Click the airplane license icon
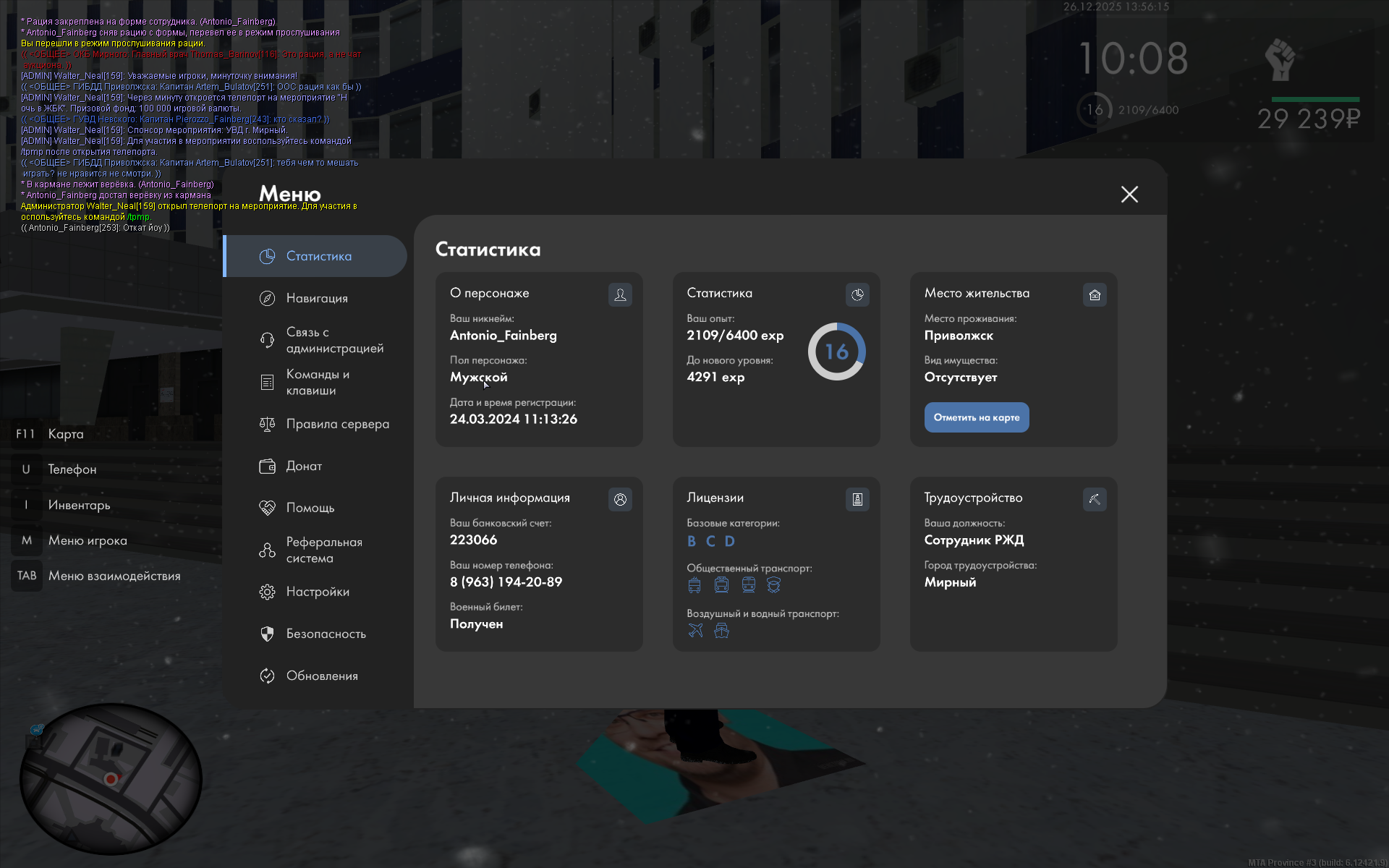The width and height of the screenshot is (1389, 868). [695, 630]
